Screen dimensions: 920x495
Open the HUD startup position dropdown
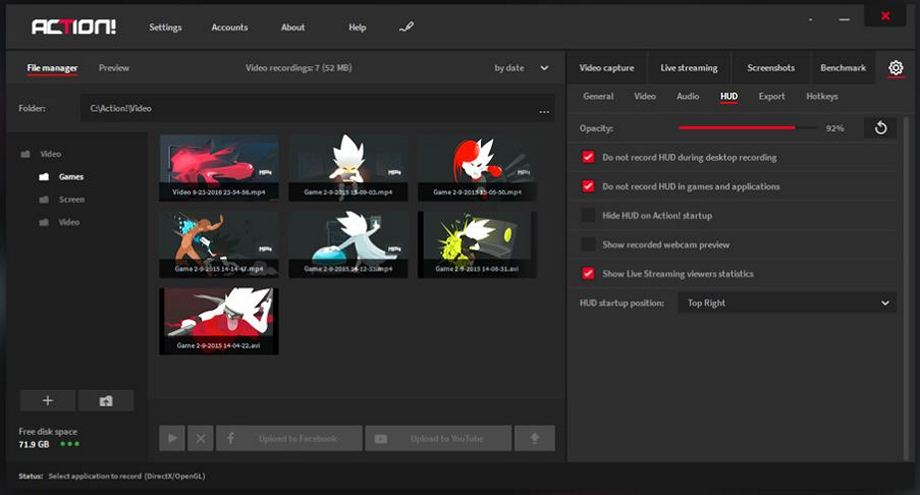coord(787,303)
